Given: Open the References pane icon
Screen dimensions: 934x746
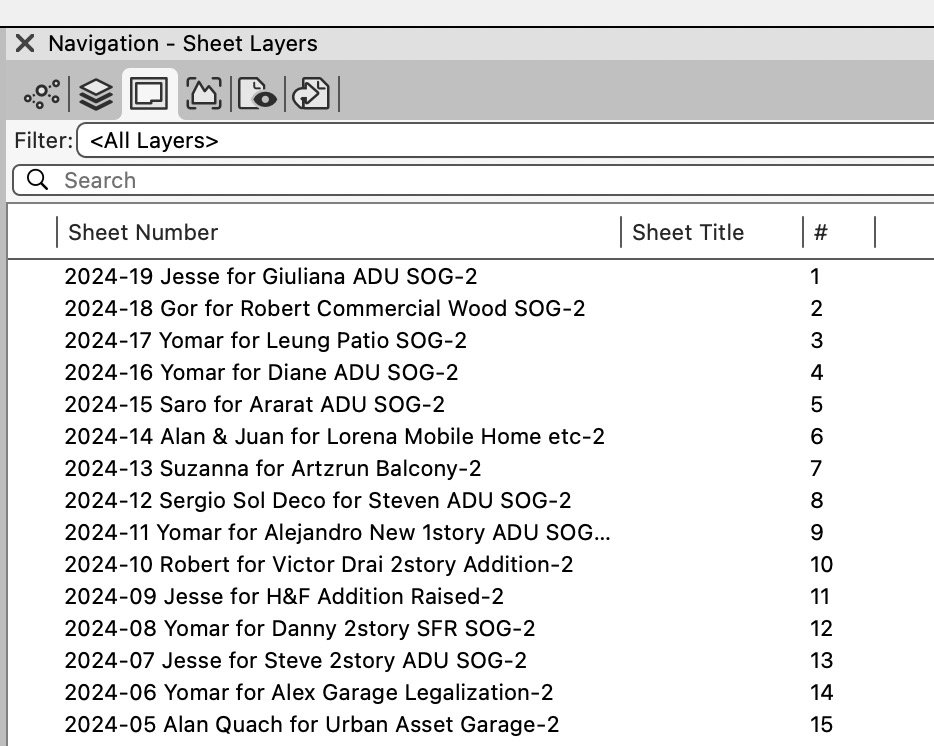Looking at the screenshot, I should click(311, 93).
